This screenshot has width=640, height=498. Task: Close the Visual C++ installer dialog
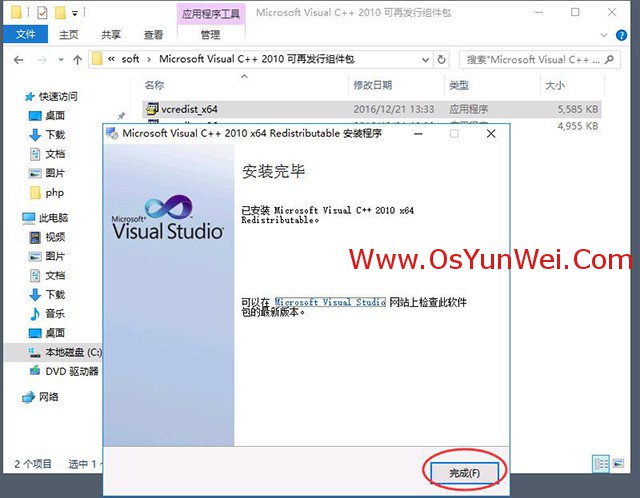pos(491,133)
